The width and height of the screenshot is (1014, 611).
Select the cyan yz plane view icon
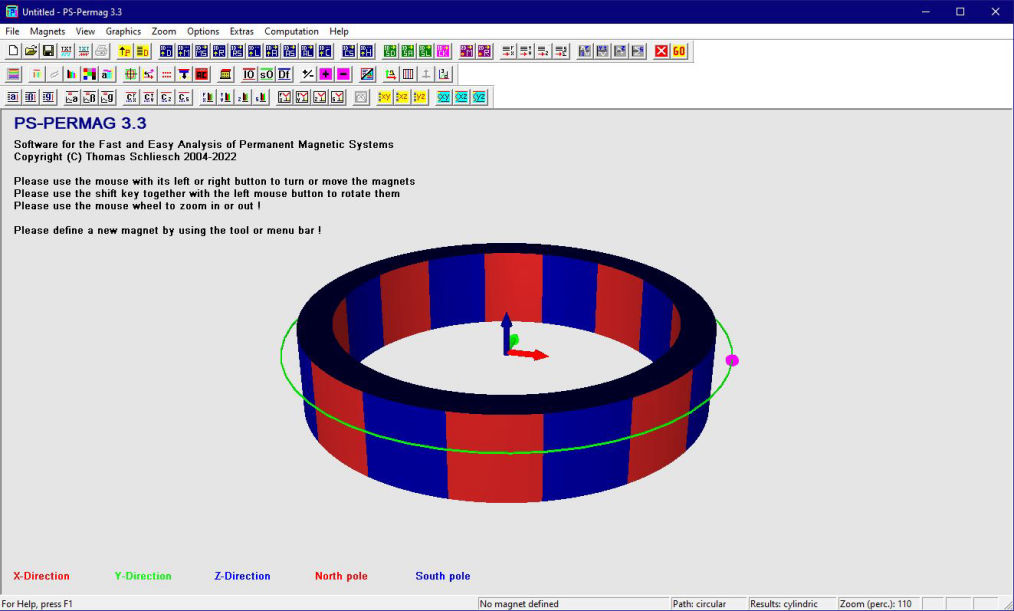click(479, 97)
